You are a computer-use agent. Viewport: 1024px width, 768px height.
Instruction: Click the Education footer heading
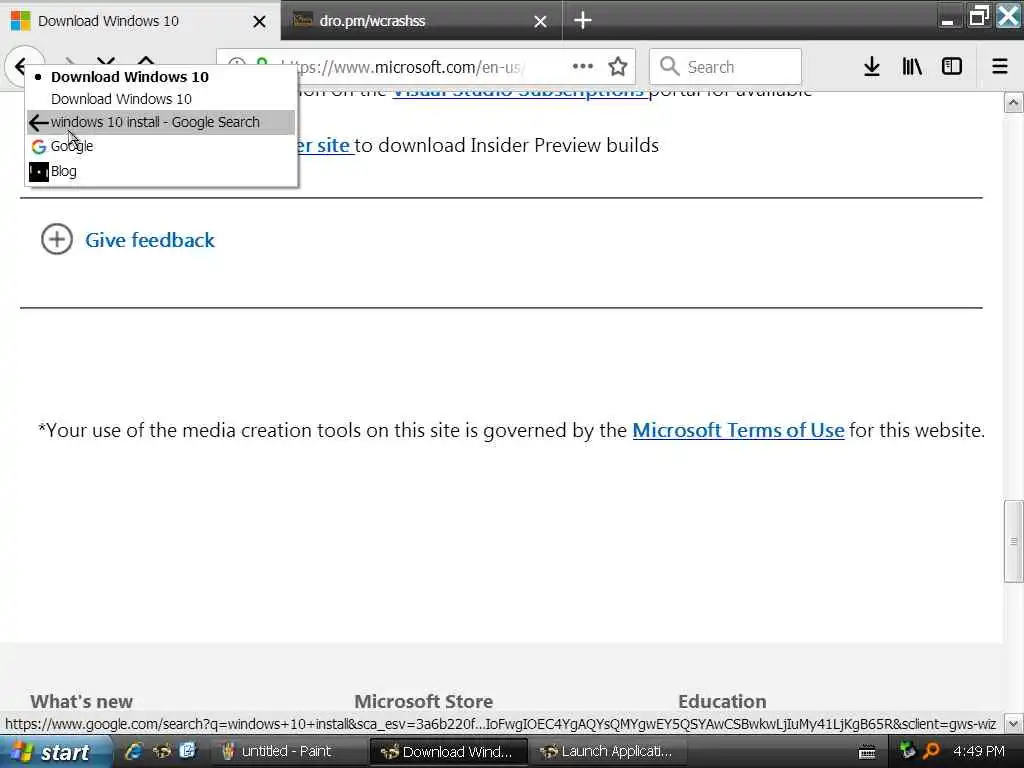click(722, 701)
